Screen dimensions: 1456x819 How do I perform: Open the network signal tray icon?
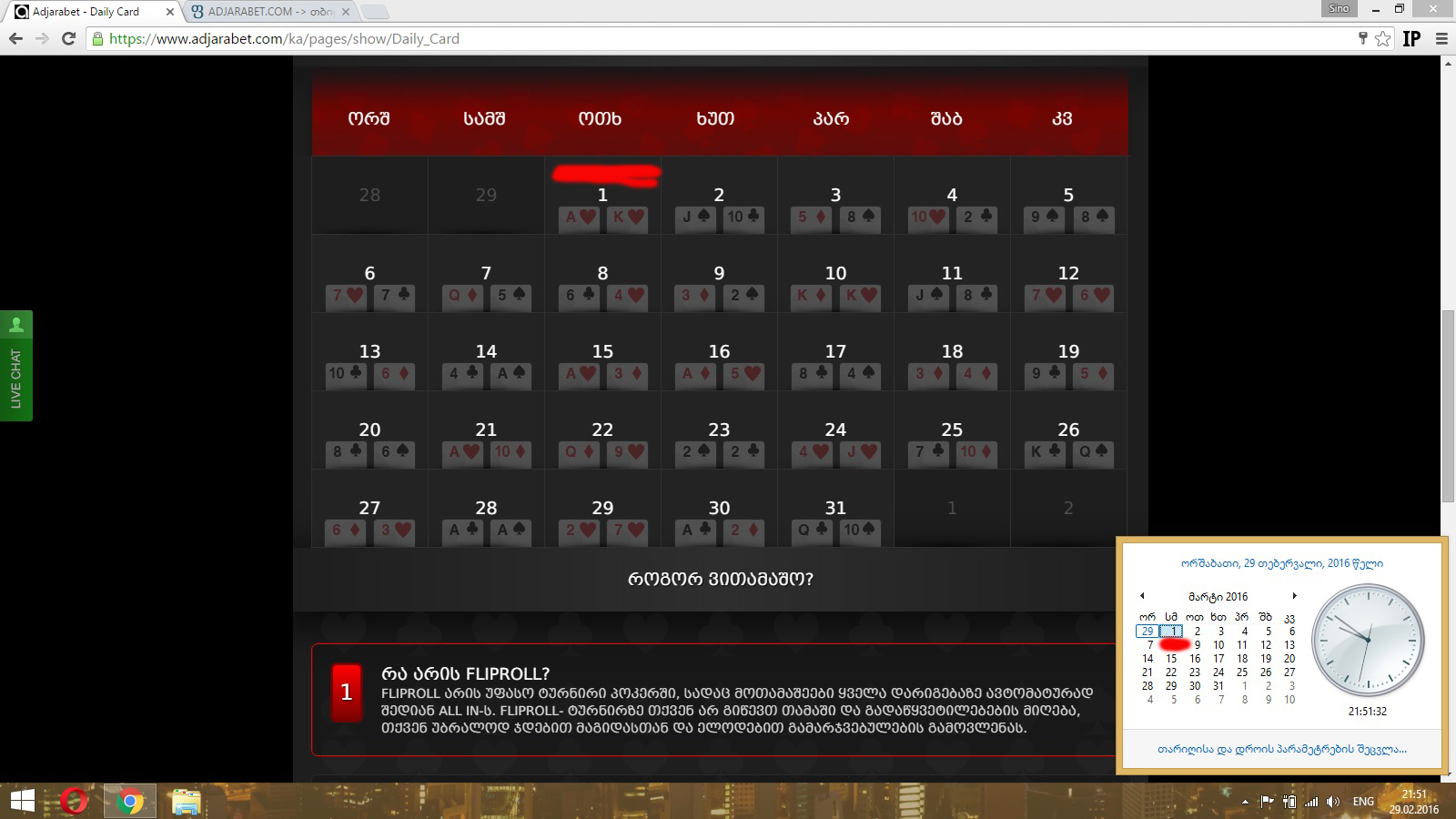tap(1311, 802)
